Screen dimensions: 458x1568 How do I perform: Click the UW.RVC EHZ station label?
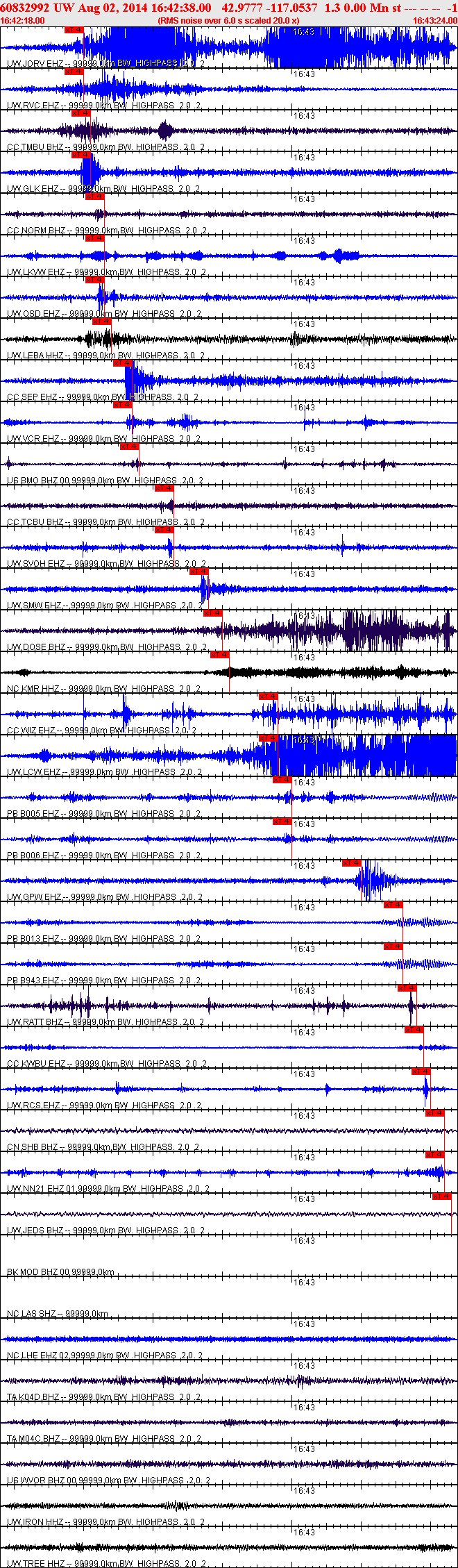point(104,105)
